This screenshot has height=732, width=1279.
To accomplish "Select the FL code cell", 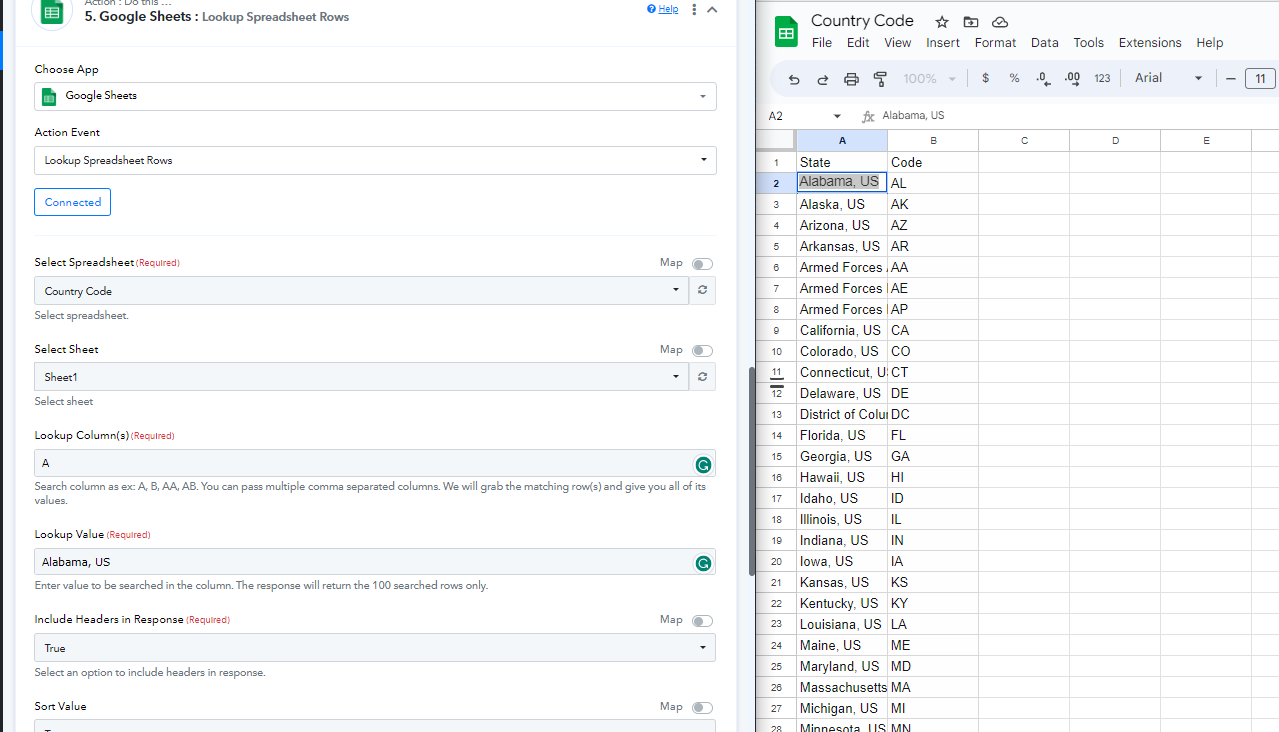I will pos(933,435).
